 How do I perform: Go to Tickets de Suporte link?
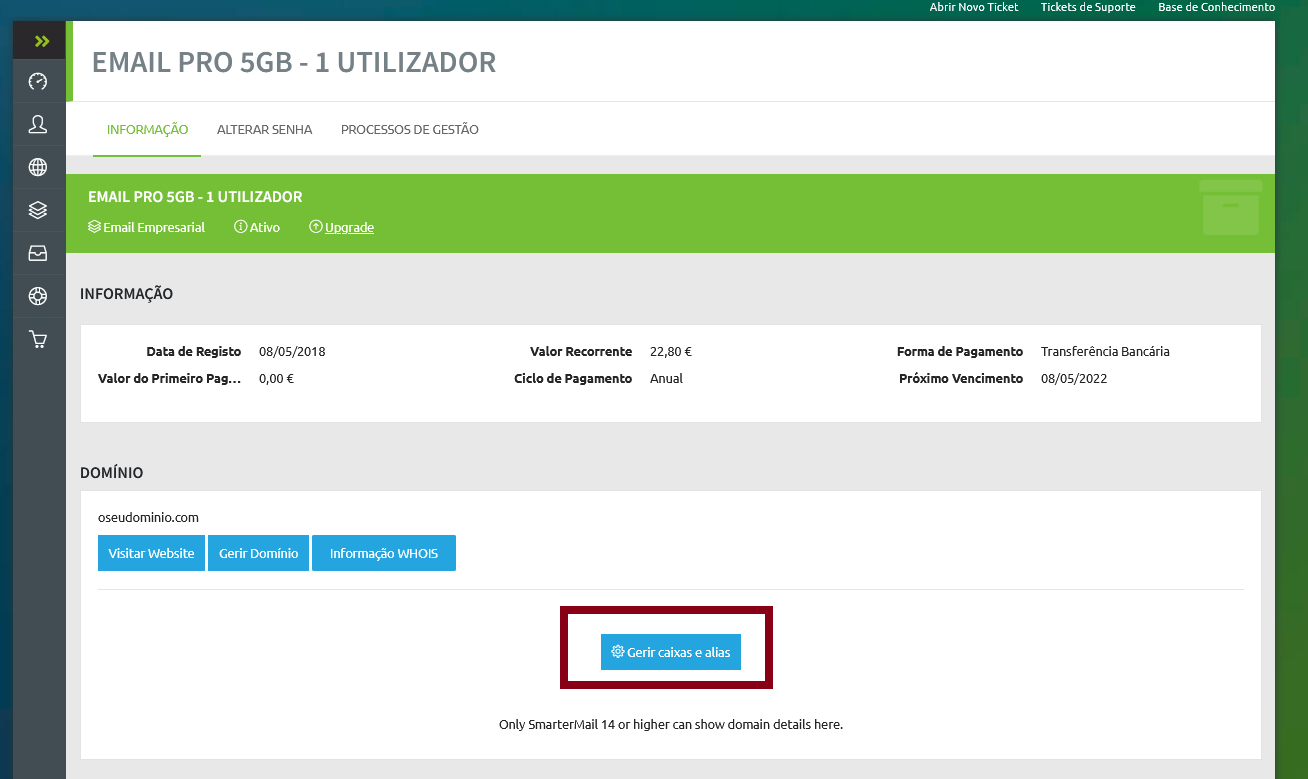(x=1087, y=7)
